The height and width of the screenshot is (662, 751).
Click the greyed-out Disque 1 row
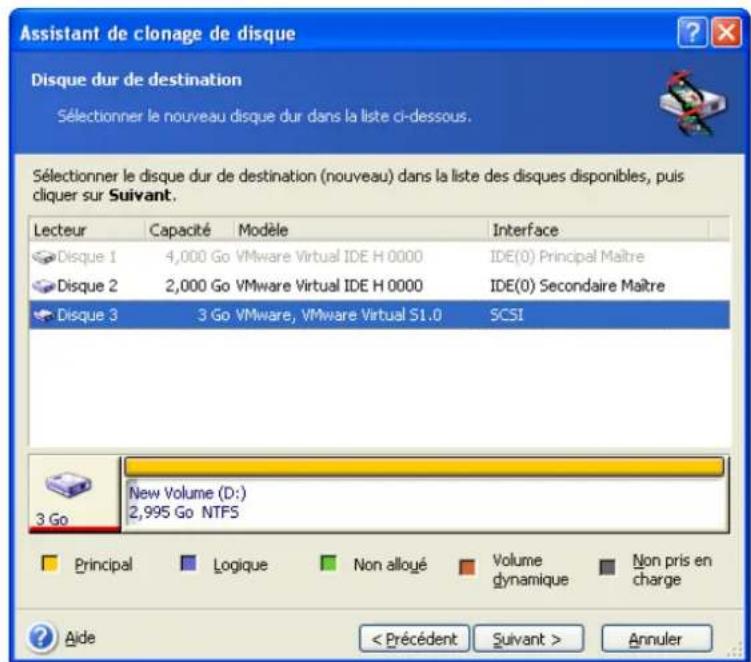click(x=379, y=257)
